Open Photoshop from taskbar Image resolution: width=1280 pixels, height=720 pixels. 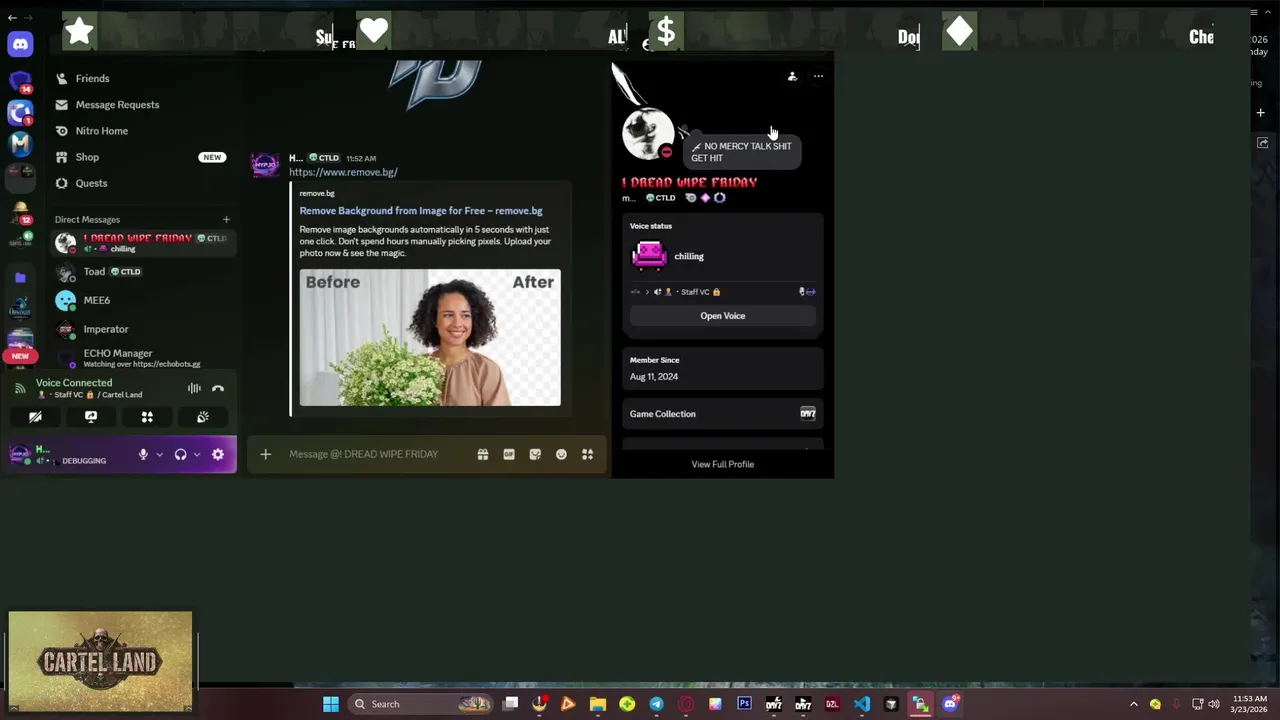[x=744, y=704]
